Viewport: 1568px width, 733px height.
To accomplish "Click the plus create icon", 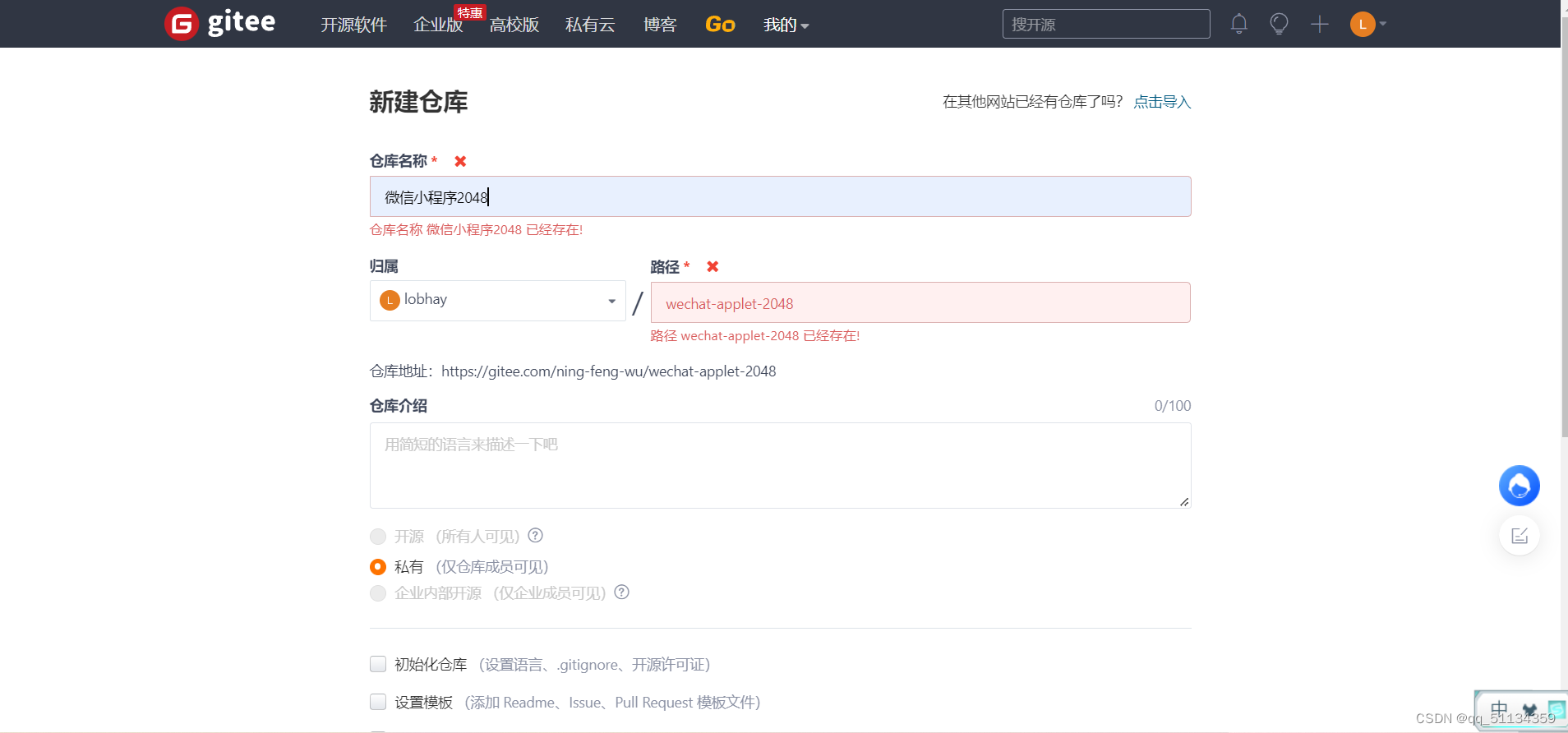I will click(1320, 24).
